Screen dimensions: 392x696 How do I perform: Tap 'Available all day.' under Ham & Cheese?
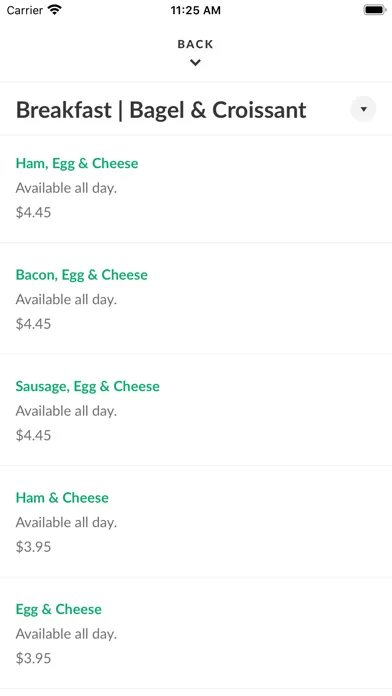(66, 522)
